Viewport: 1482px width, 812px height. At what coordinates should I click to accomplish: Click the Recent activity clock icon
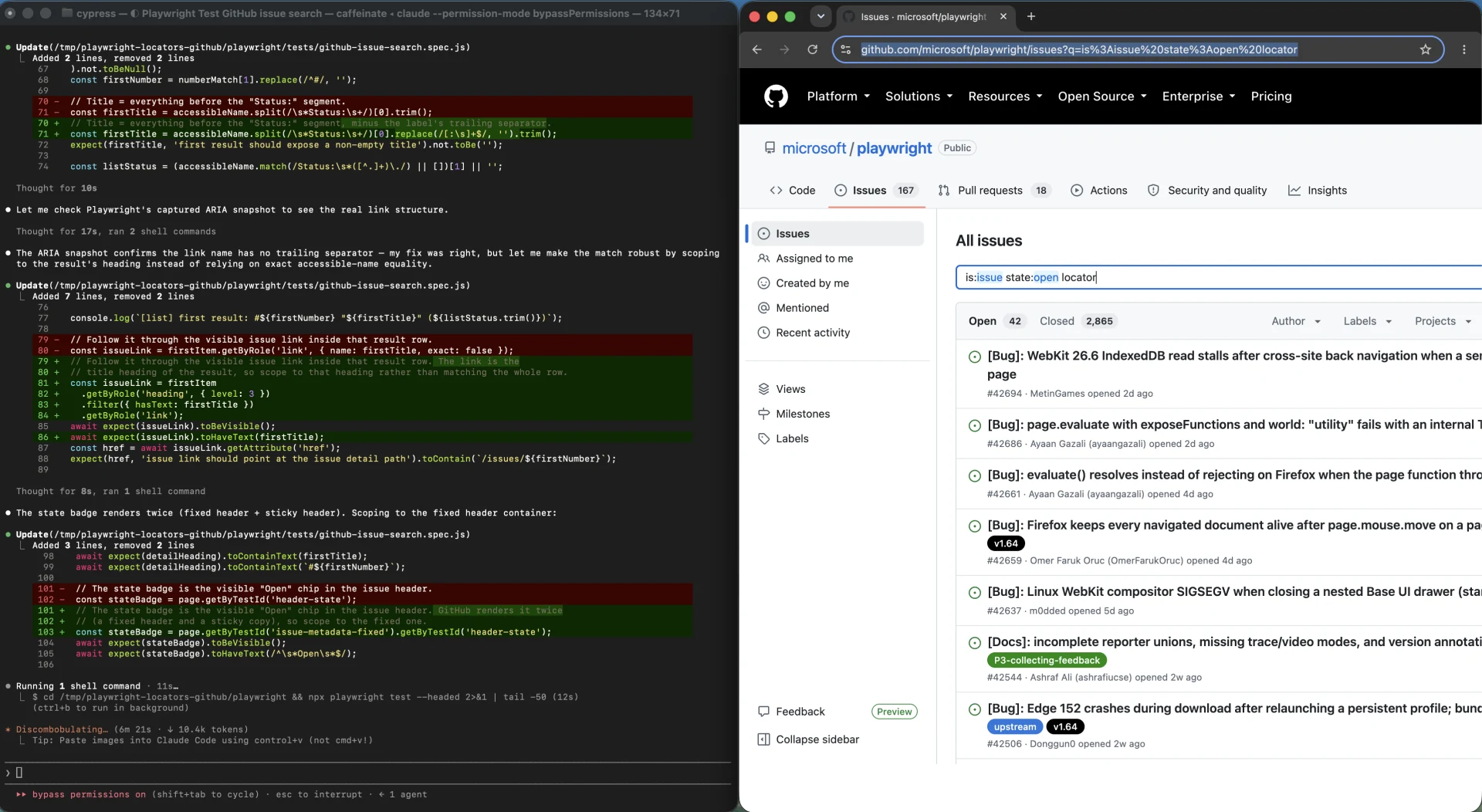point(763,333)
